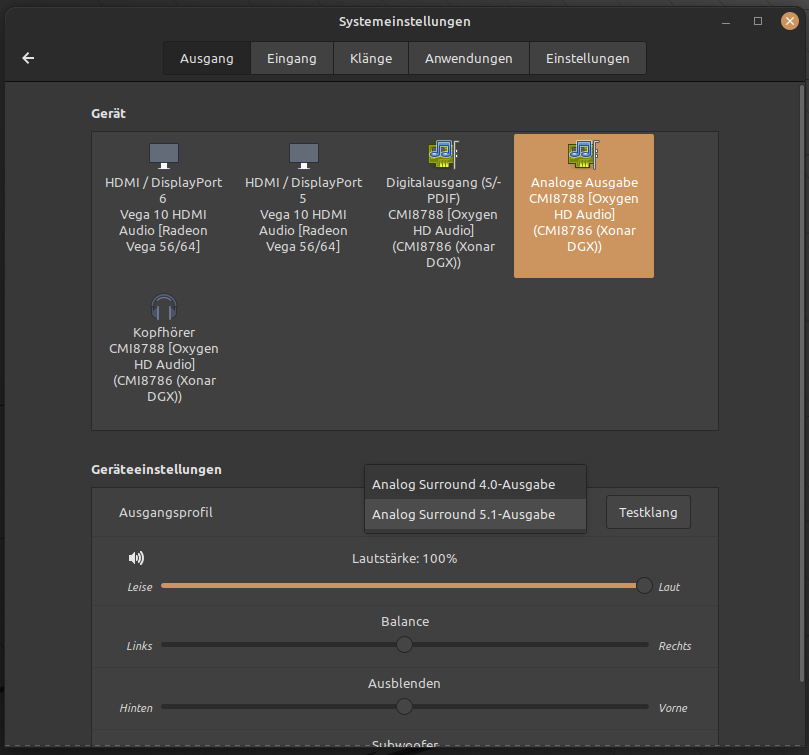Click the Geräteeinstellungen heading
809x755 pixels.
tap(156, 469)
